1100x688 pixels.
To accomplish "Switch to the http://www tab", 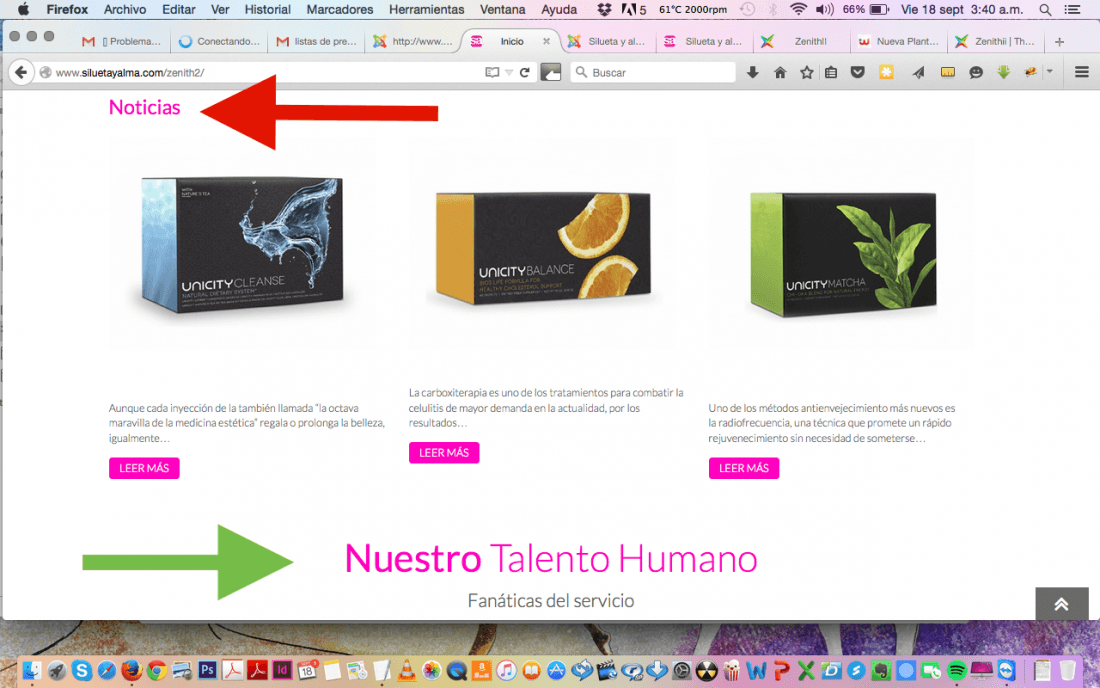I will tap(413, 41).
